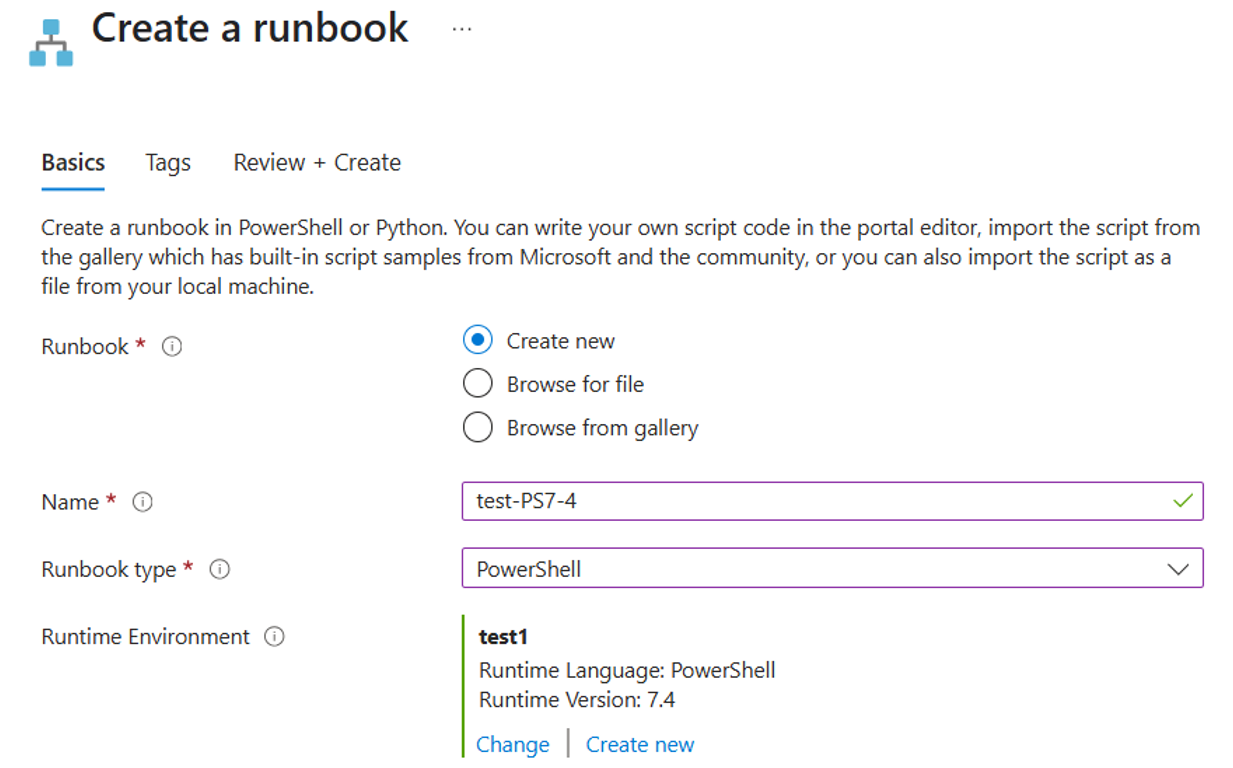This screenshot has width=1233, height=768.
Task: Switch to the Tags tab
Action: (167, 162)
